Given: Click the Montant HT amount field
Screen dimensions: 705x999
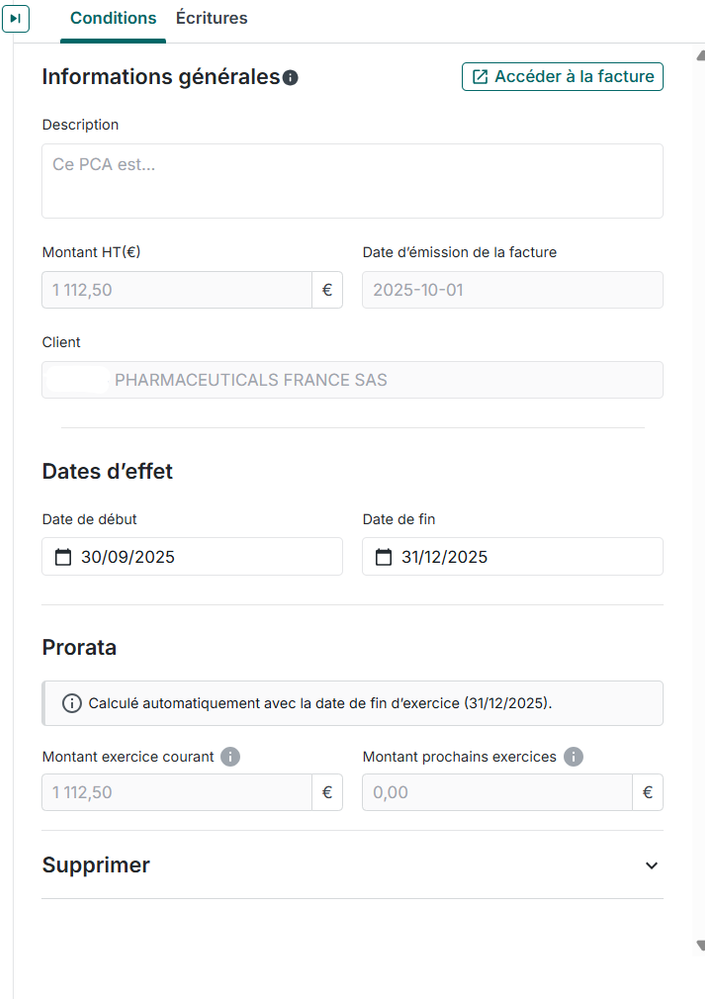Looking at the screenshot, I should (177, 290).
